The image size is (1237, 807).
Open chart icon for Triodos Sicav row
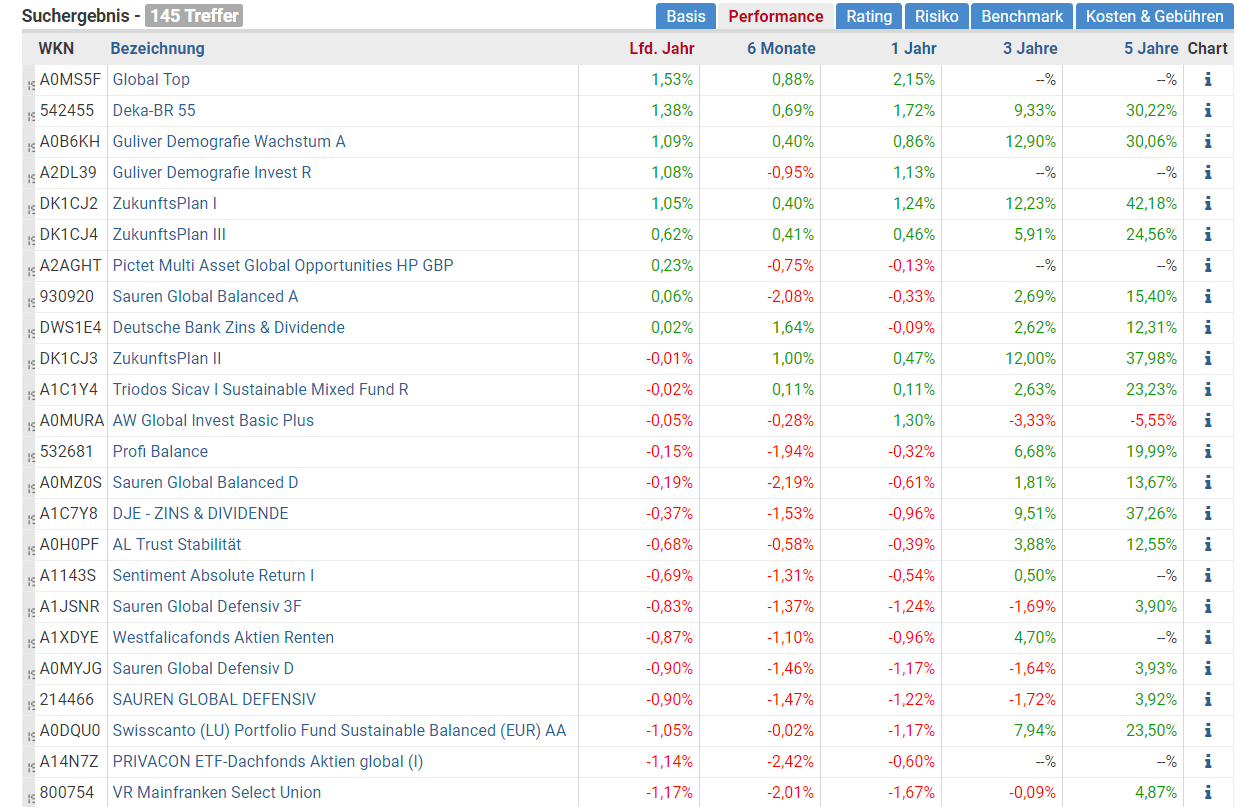coord(1208,390)
